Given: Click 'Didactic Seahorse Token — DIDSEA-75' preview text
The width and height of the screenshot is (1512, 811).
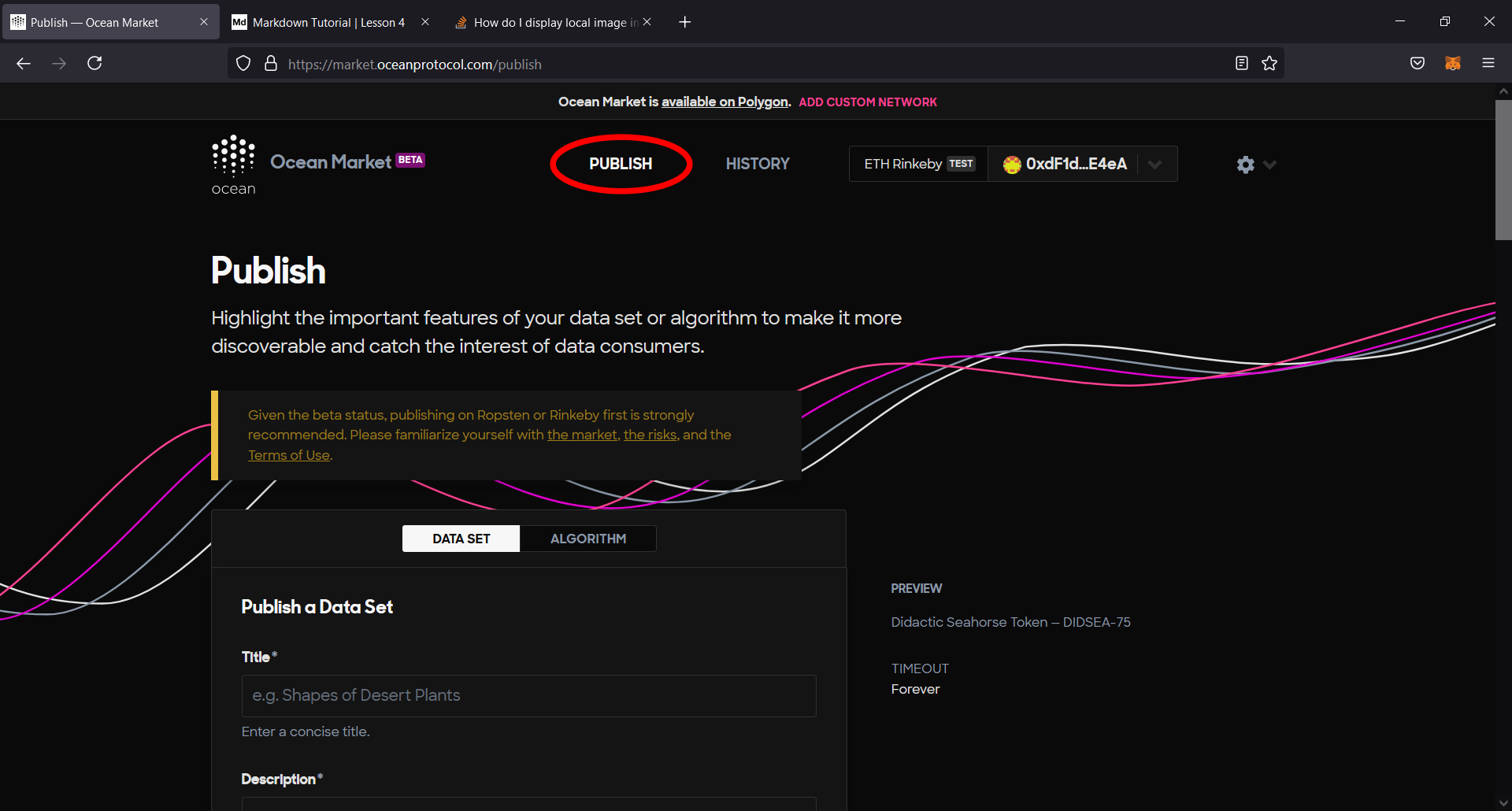Looking at the screenshot, I should click(x=1010, y=622).
